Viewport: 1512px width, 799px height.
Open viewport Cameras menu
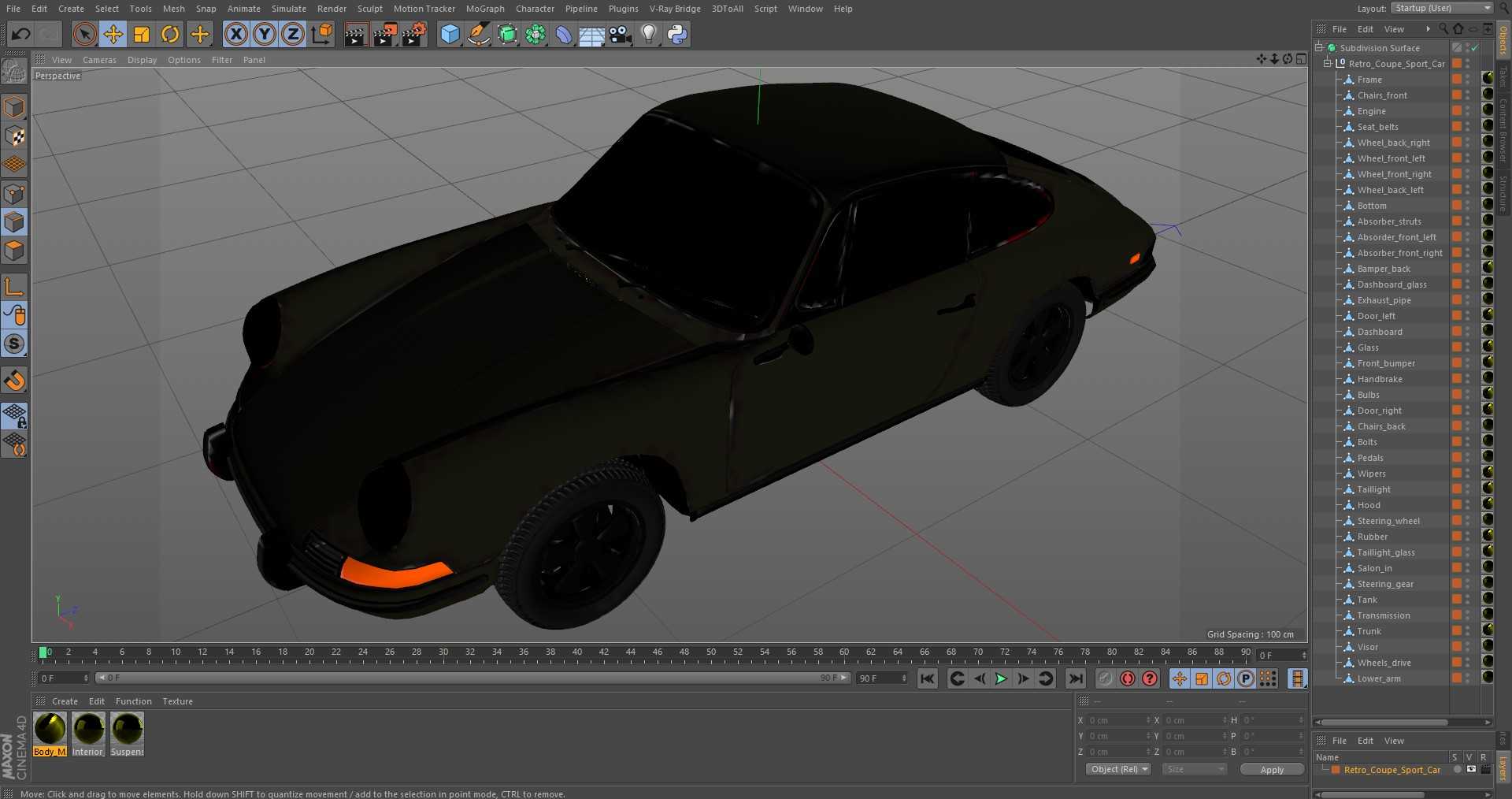(99, 60)
